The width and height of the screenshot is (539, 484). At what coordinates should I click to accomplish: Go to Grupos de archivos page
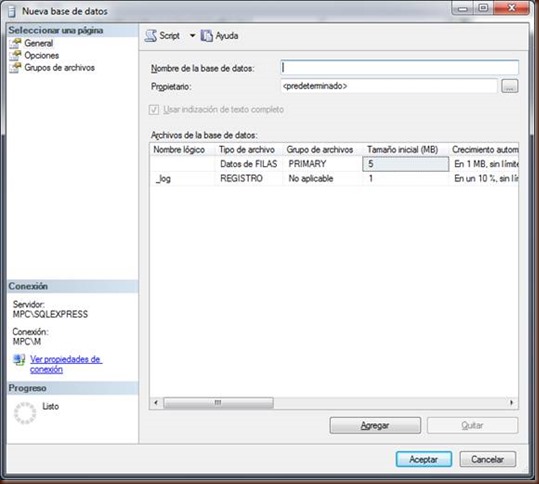point(59,67)
